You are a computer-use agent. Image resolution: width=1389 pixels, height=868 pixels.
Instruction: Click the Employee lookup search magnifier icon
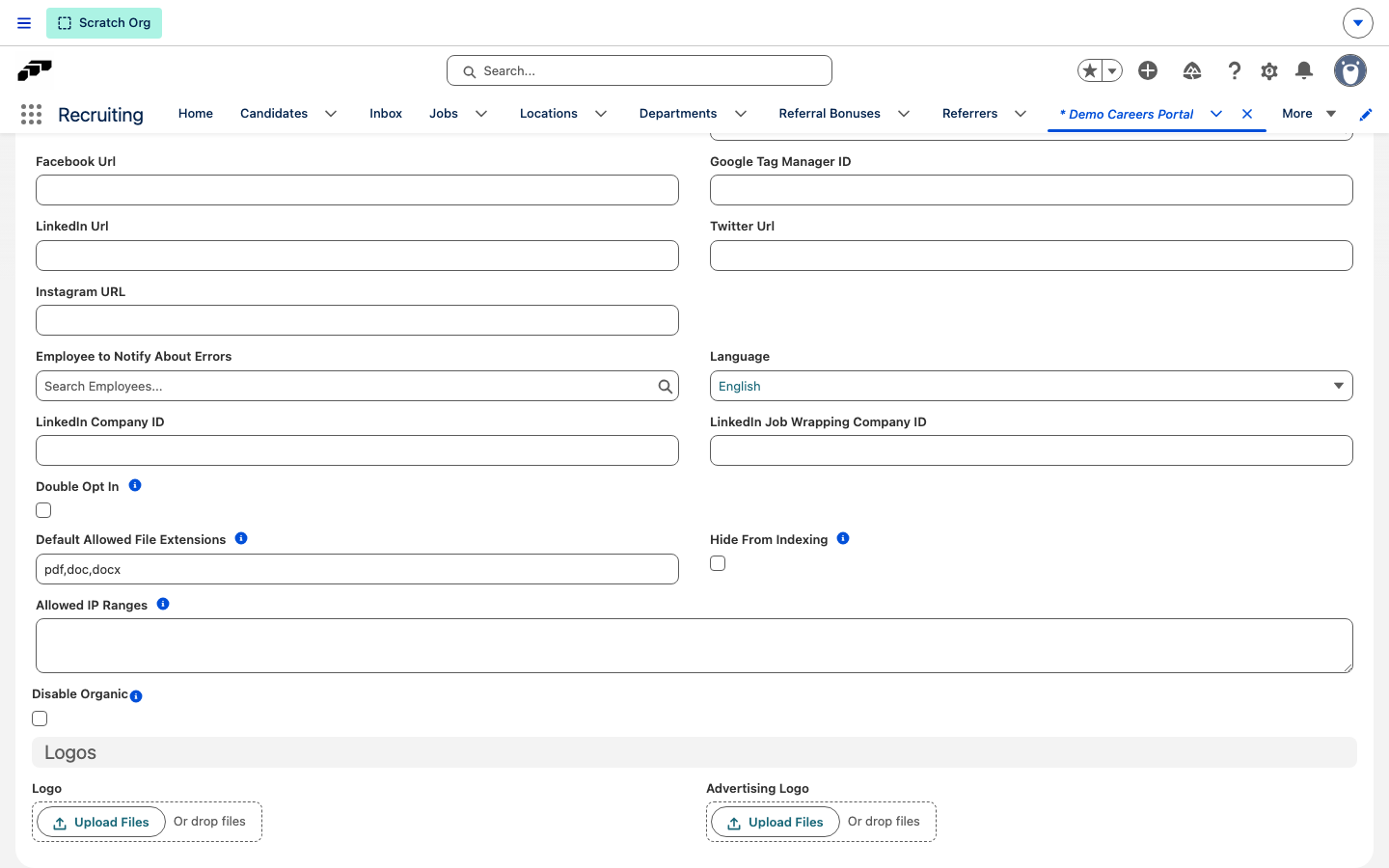665,387
